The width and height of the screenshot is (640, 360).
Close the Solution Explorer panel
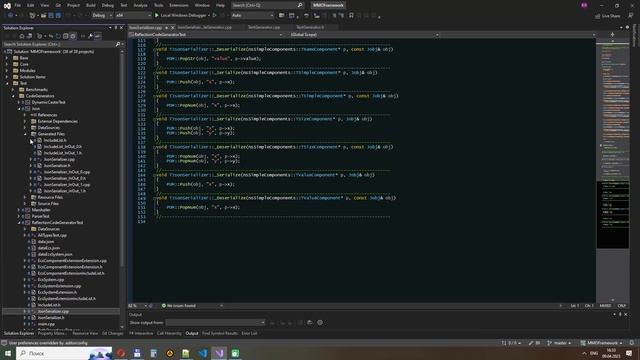(121, 28)
